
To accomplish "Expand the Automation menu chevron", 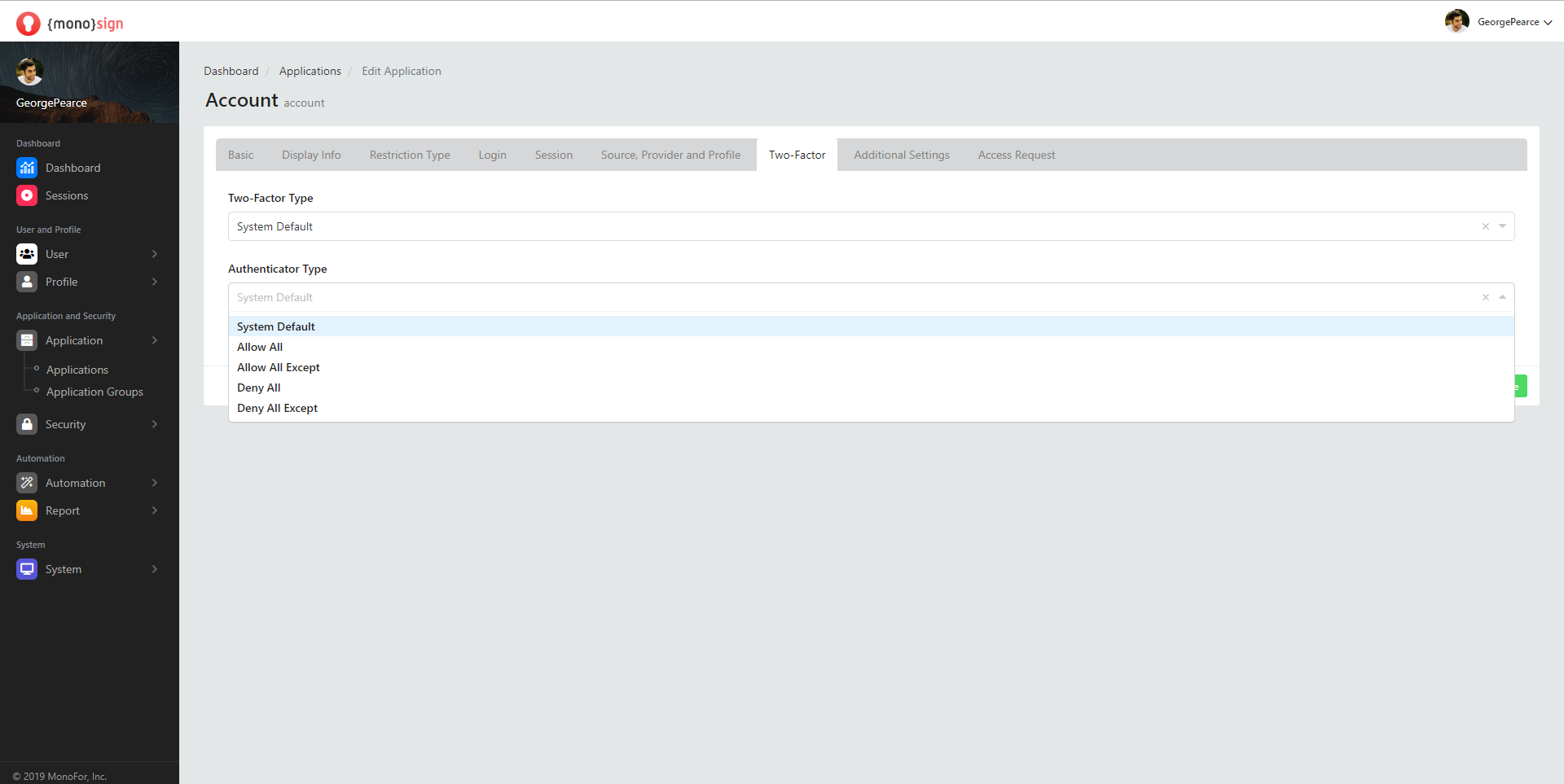I will point(155,483).
